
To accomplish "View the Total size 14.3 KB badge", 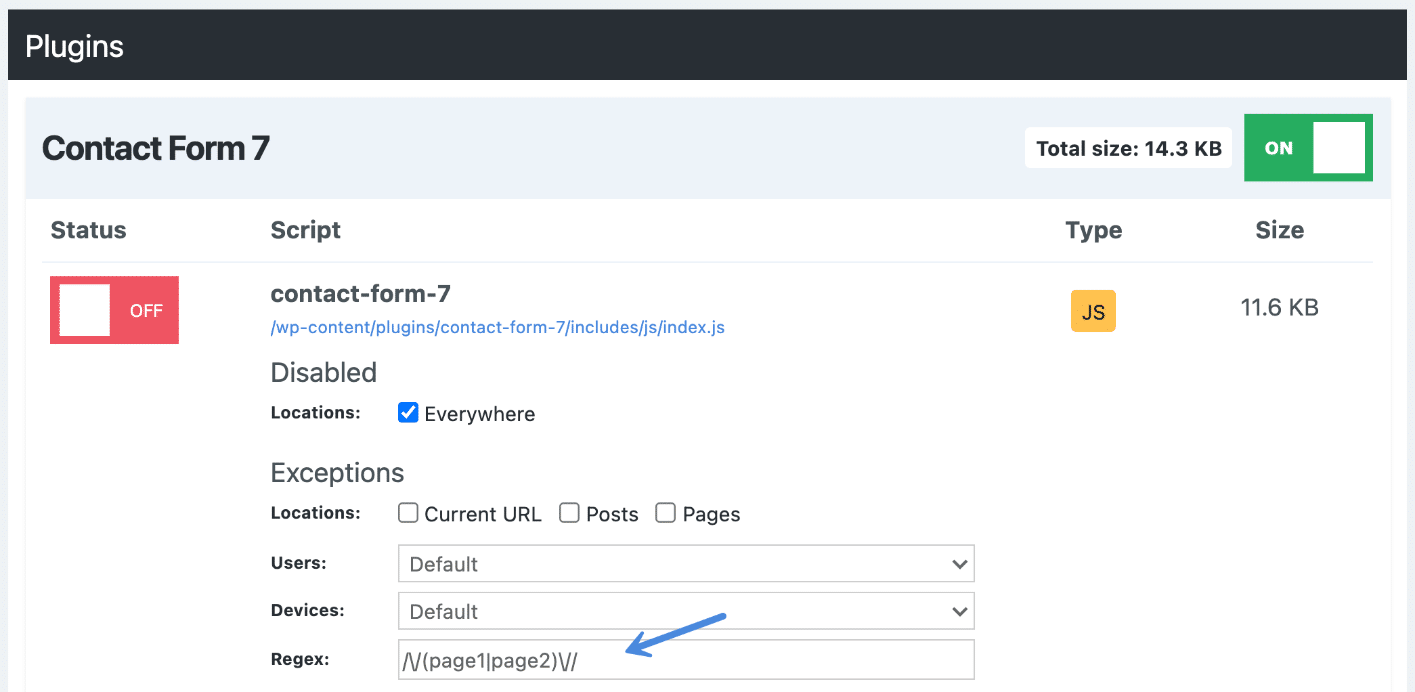I will pyautogui.click(x=1128, y=147).
